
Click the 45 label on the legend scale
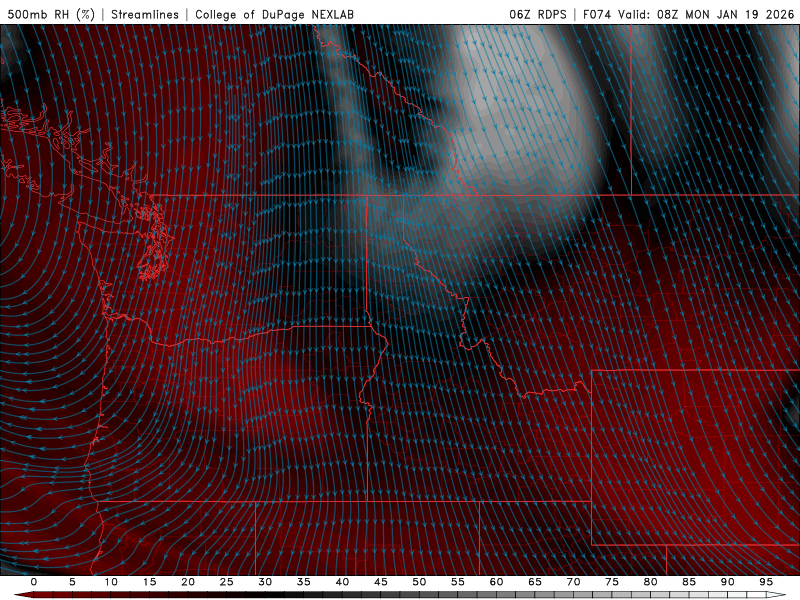tap(381, 582)
